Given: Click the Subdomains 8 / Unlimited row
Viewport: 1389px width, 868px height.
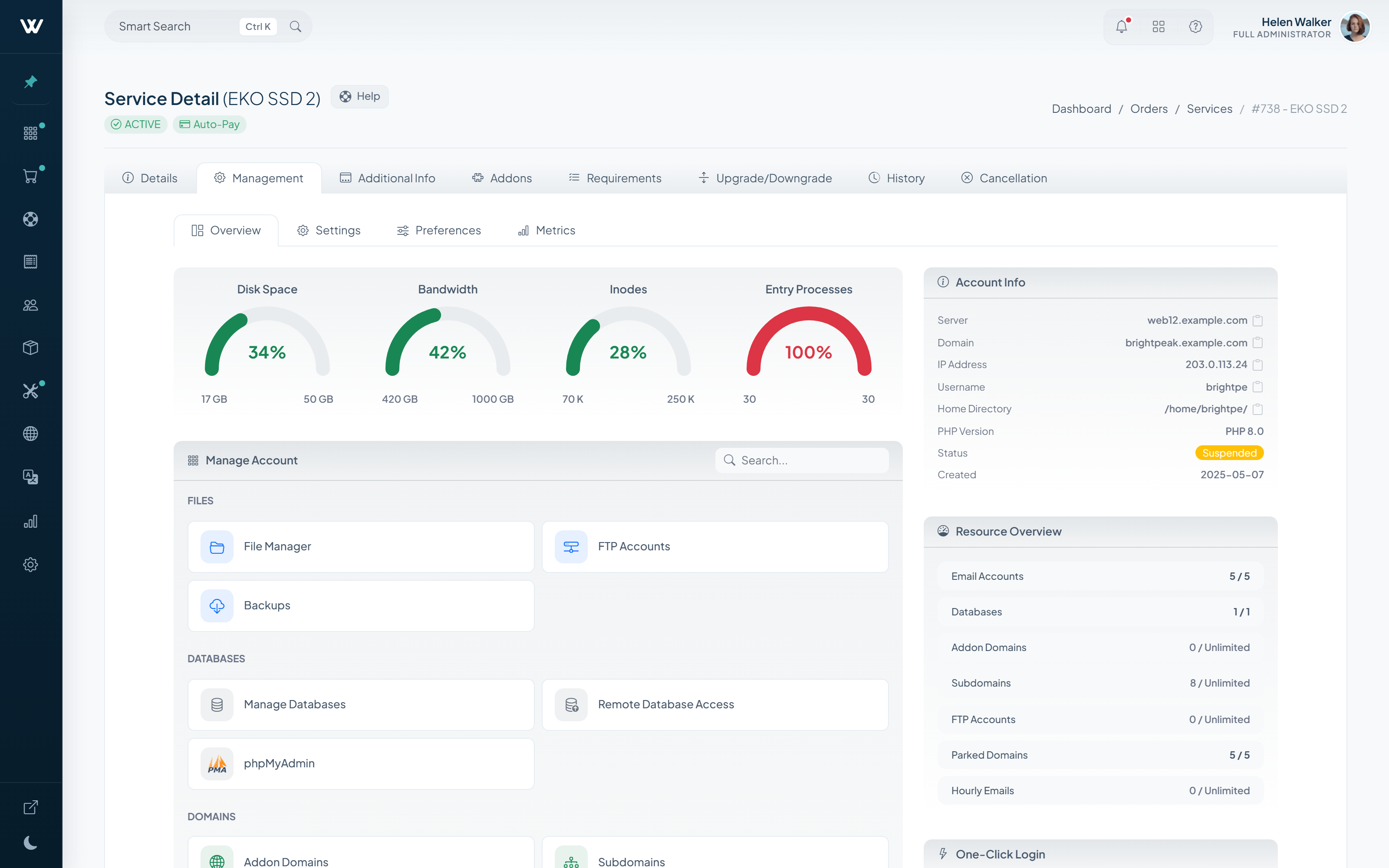Looking at the screenshot, I should click(x=1100, y=683).
